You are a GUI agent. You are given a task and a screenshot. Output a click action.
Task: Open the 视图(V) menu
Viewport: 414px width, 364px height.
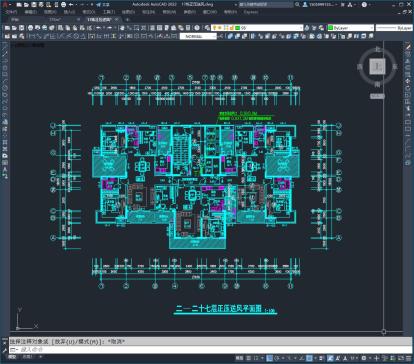tap(50, 12)
